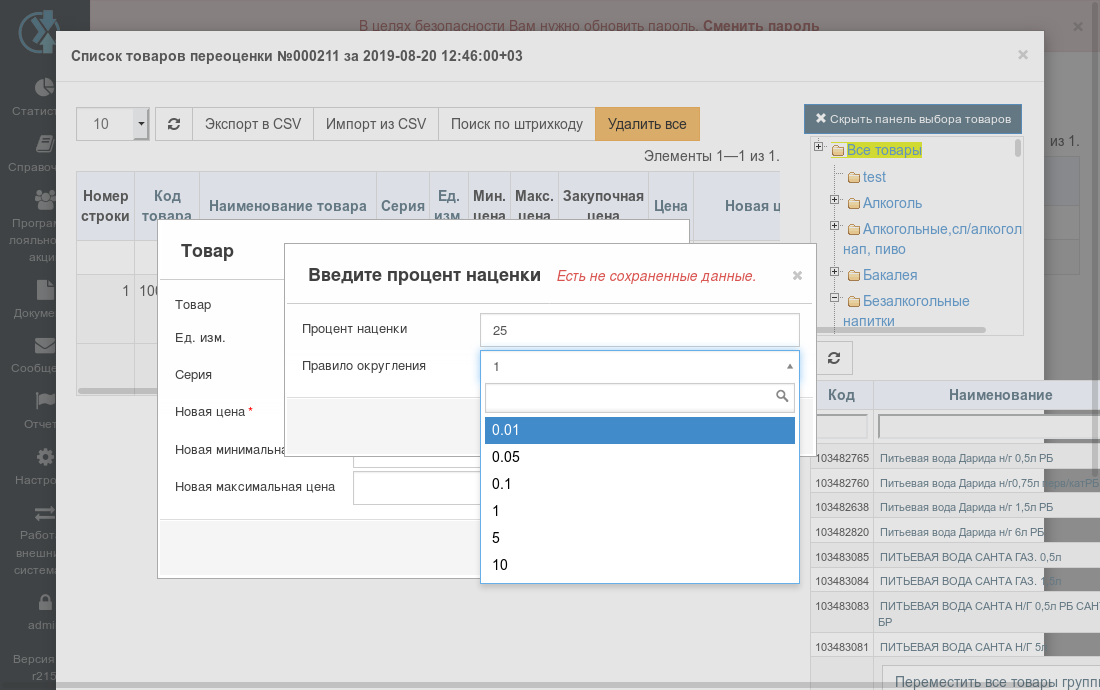Click the magnifier icon in the rounding dropdown
The image size is (1100, 690).
[782, 396]
